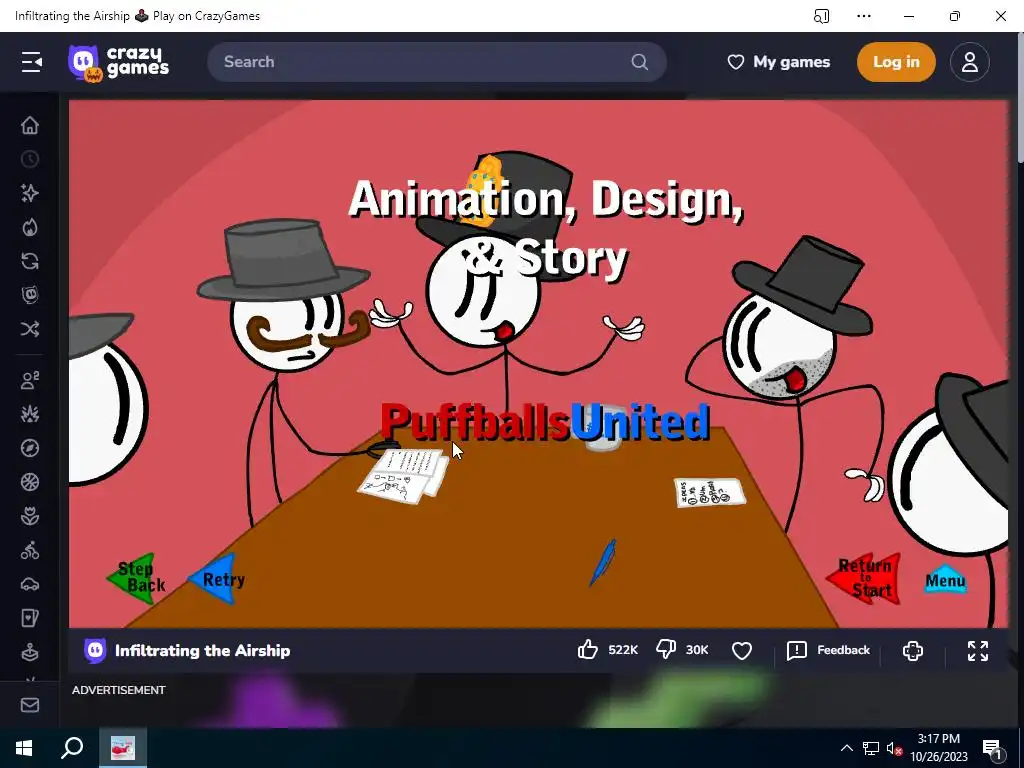The image size is (1024, 768).
Task: Click the CrazyGames app in taskbar
Action: click(x=123, y=748)
